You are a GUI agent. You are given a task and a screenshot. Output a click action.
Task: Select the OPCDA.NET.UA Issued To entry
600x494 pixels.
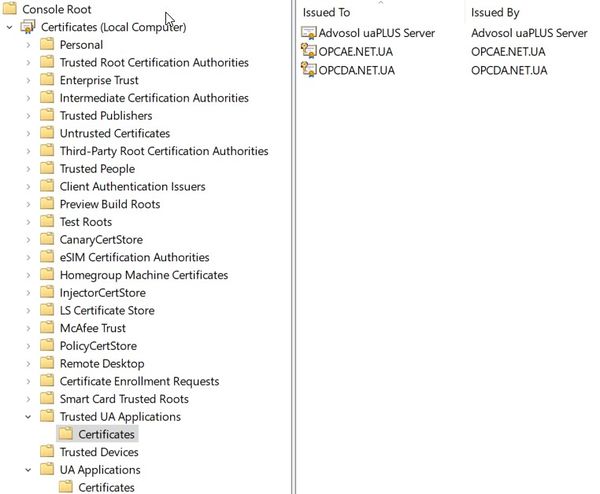coord(356,70)
